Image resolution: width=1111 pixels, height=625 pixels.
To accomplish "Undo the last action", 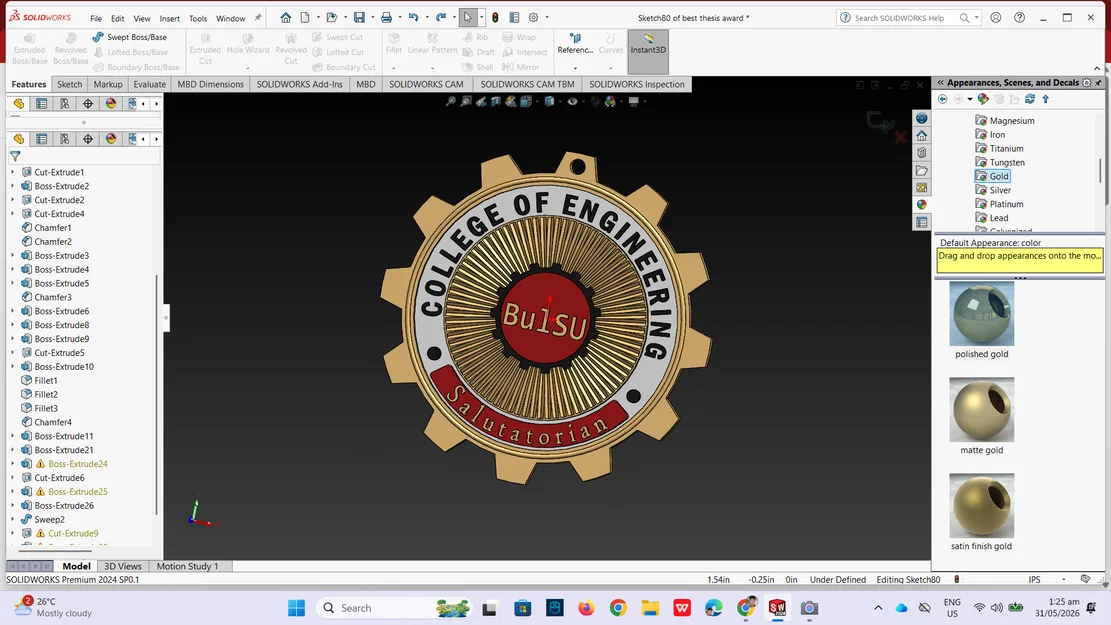I will tap(413, 18).
